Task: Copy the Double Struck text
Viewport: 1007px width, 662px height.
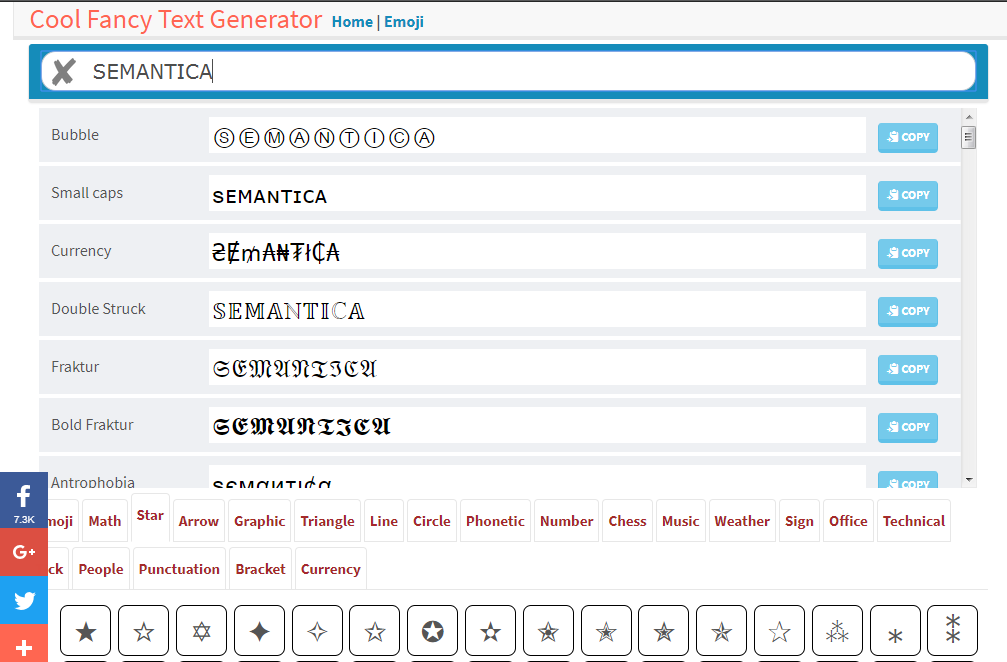Action: (x=907, y=311)
